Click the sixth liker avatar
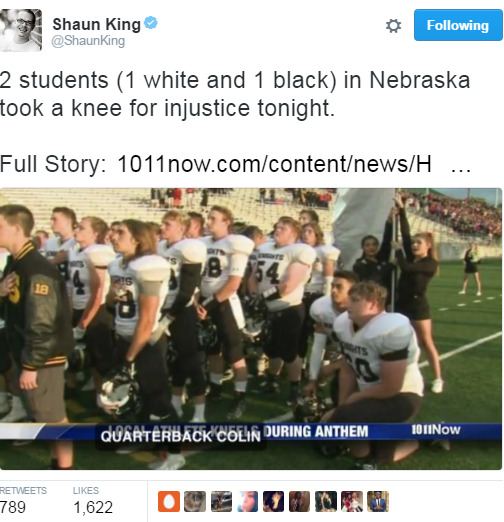This screenshot has width=504, height=522. coord(299,501)
